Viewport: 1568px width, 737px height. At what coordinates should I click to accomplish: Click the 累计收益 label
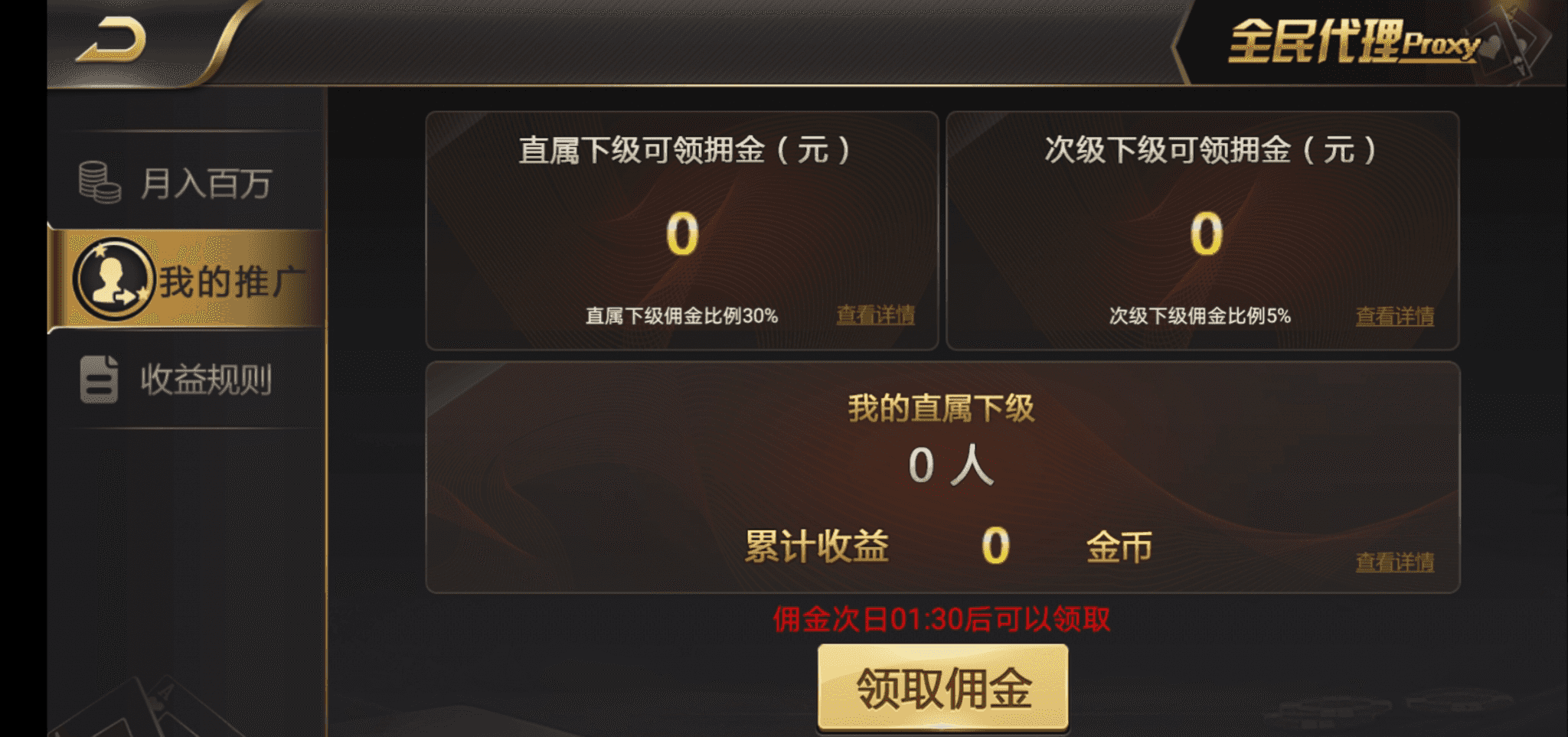pyautogui.click(x=816, y=546)
